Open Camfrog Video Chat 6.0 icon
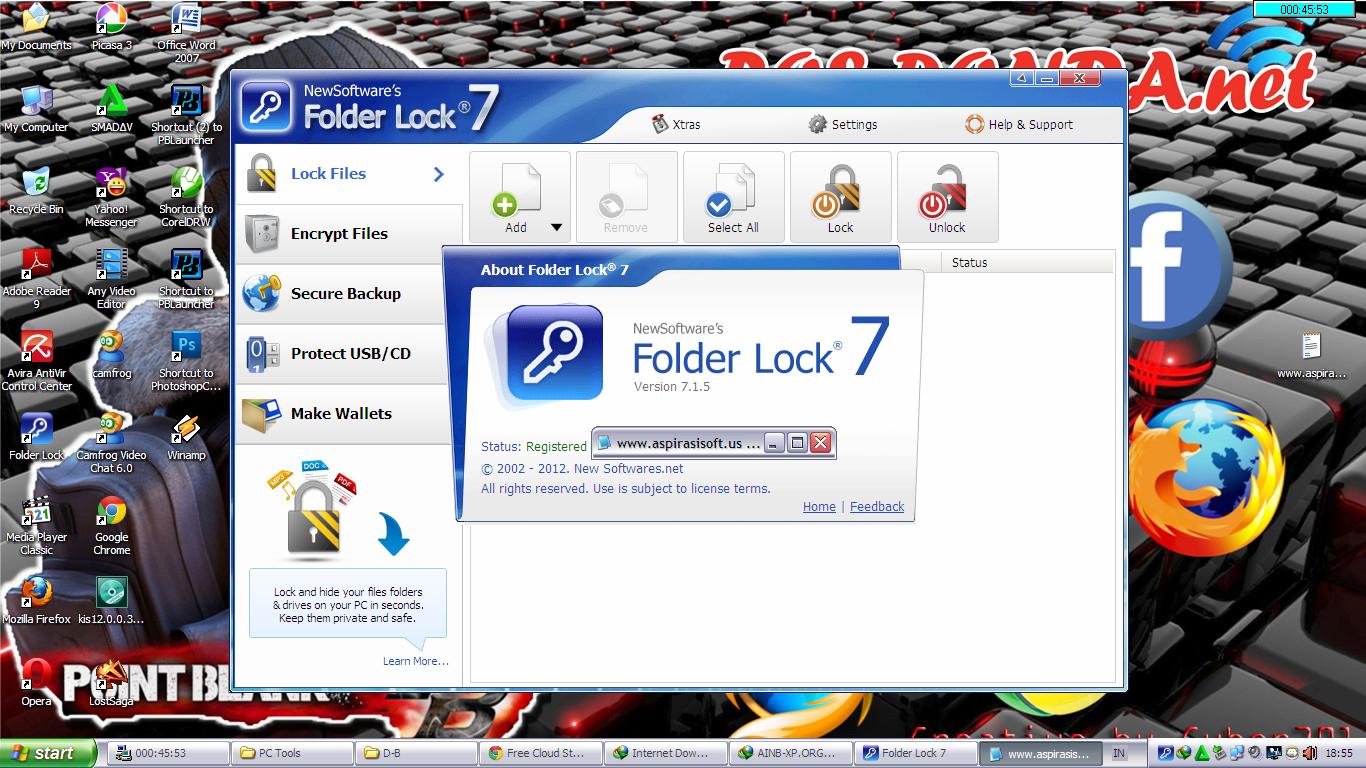Viewport: 1366px width, 768px height. [111, 443]
